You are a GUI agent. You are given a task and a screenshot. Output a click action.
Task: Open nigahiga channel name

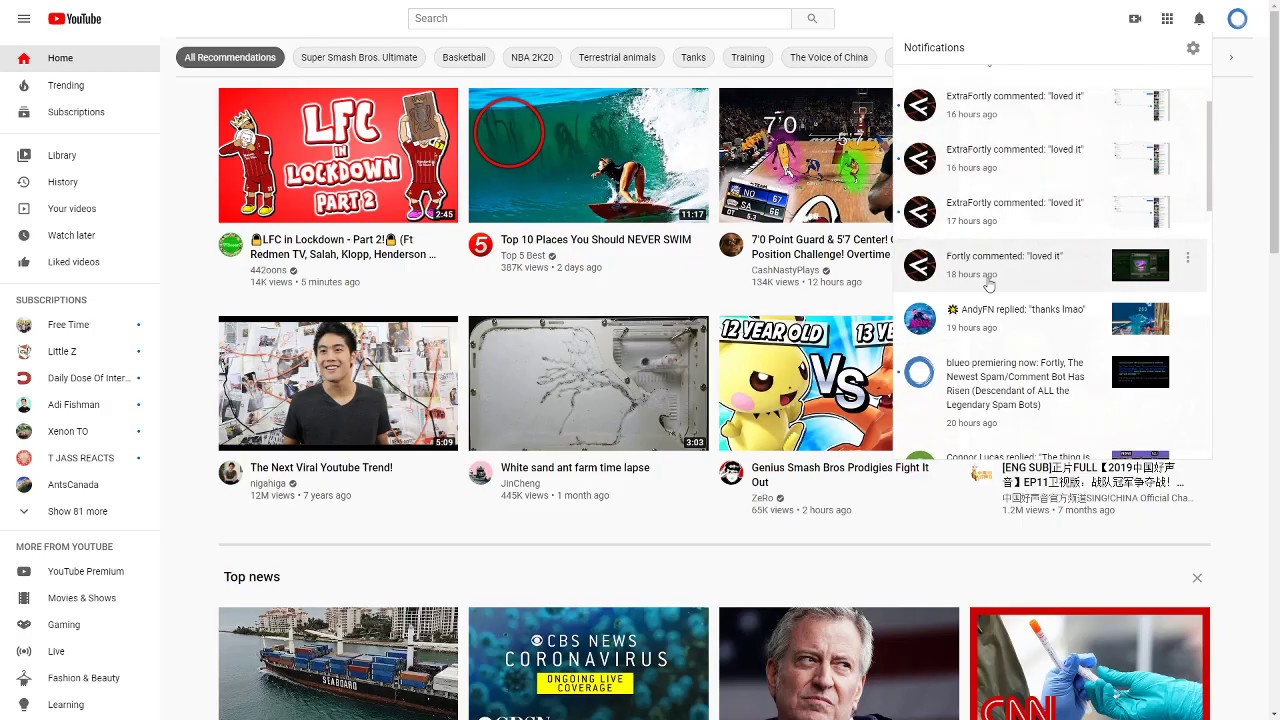[268, 484]
